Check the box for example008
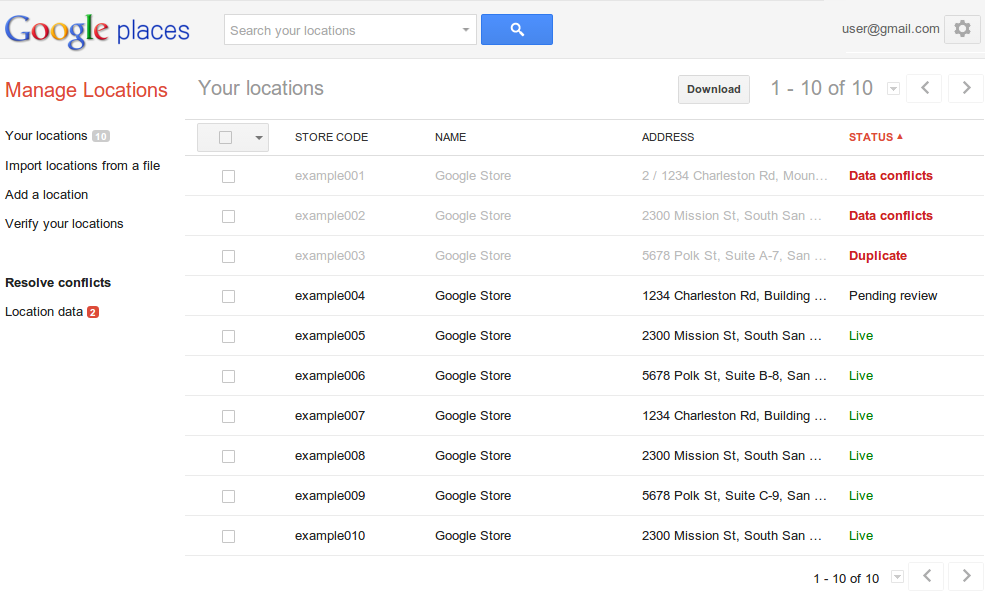 (x=229, y=457)
